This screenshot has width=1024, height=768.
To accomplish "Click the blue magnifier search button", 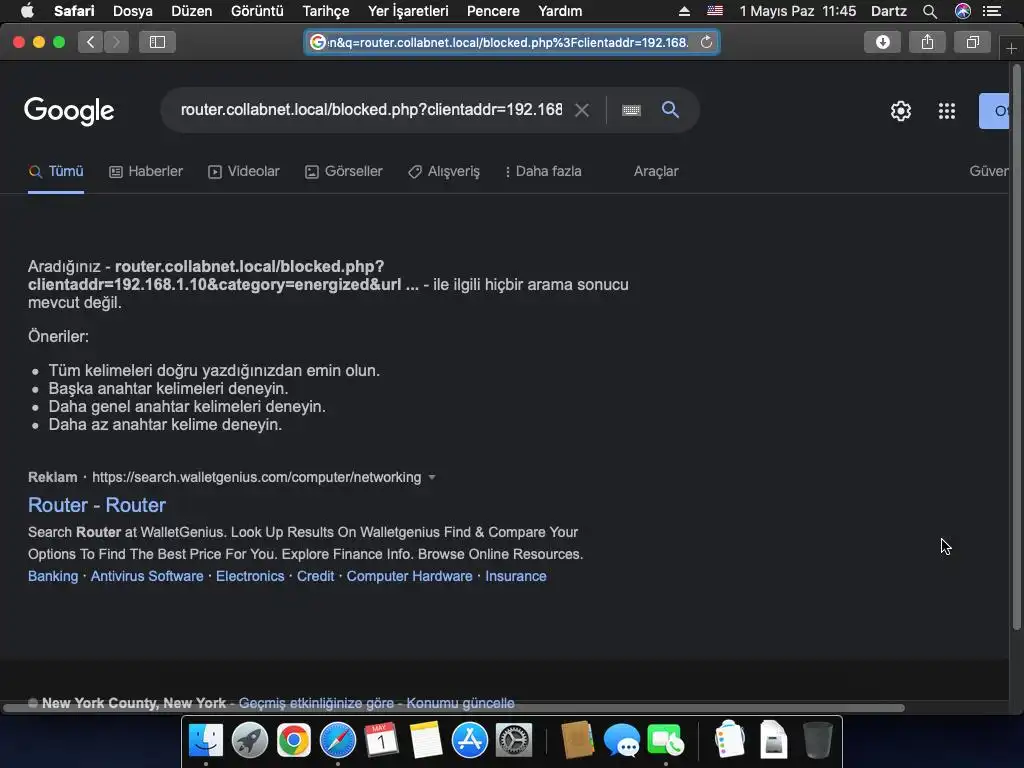I will [x=670, y=110].
